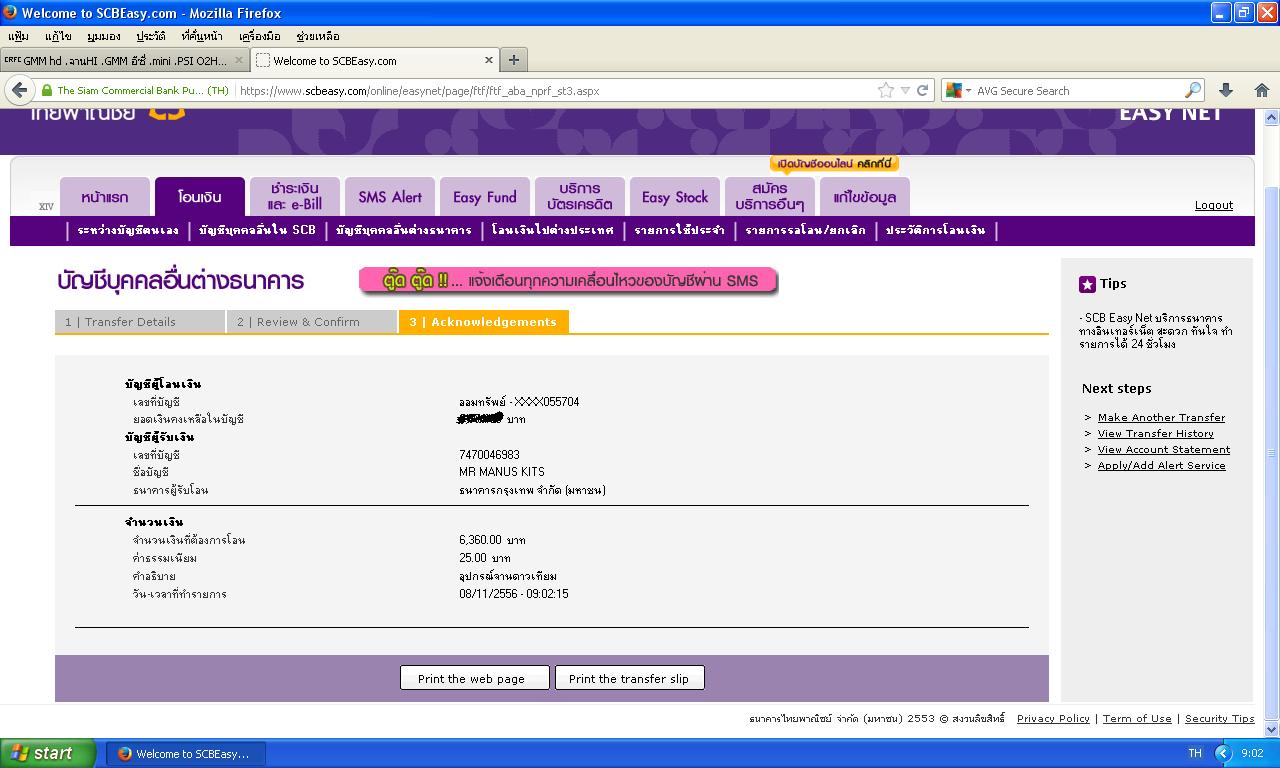This screenshot has height=768, width=1280.
Task: Click the address bar URL field
Action: pyautogui.click(x=553, y=90)
